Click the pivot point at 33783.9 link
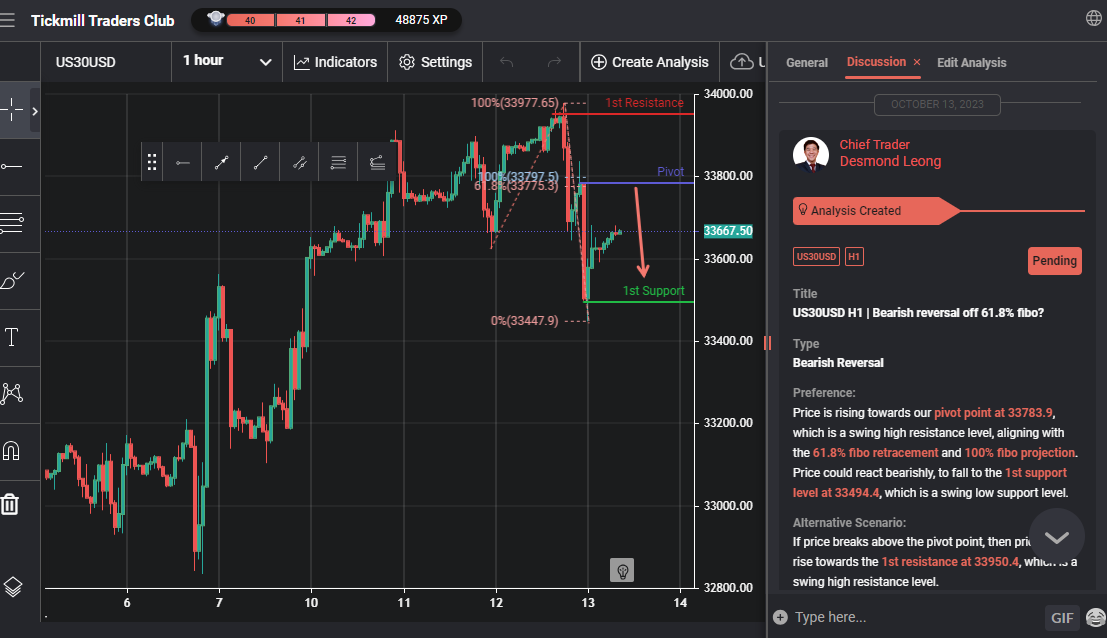The height and width of the screenshot is (638, 1107). click(x=993, y=413)
